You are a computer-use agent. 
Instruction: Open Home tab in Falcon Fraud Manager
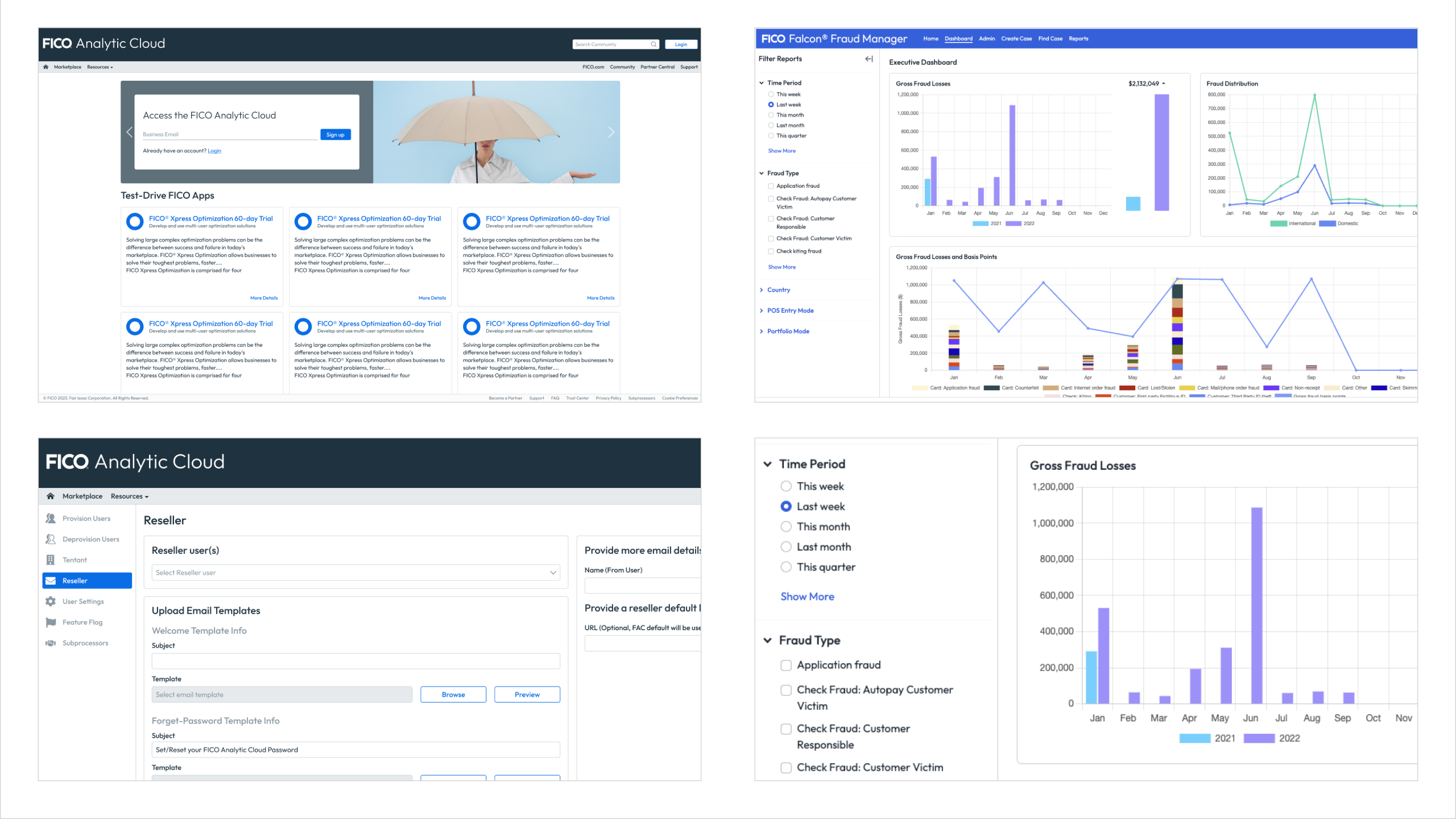tap(930, 39)
